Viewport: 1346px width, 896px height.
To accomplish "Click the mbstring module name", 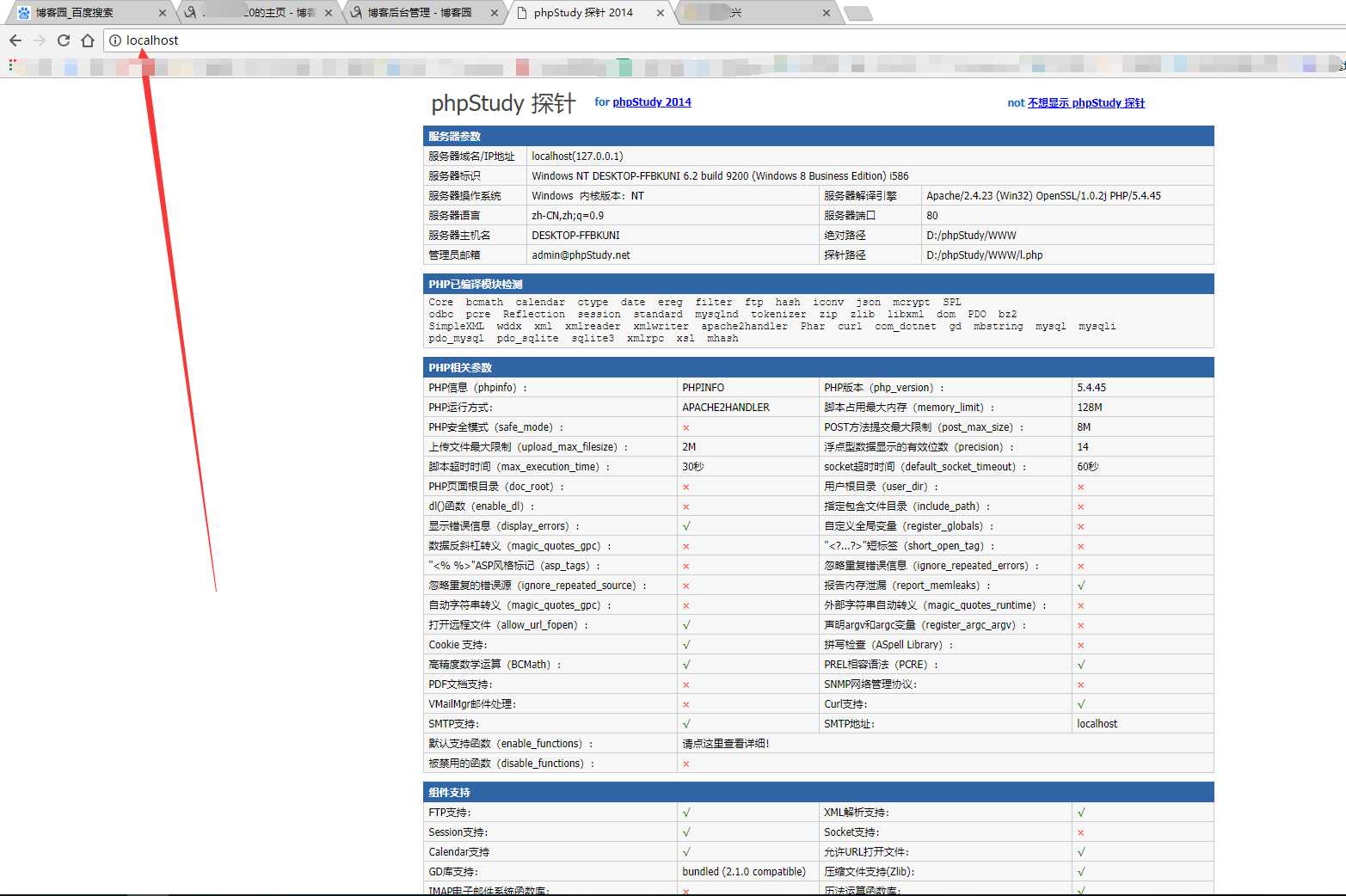I will pos(999,327).
